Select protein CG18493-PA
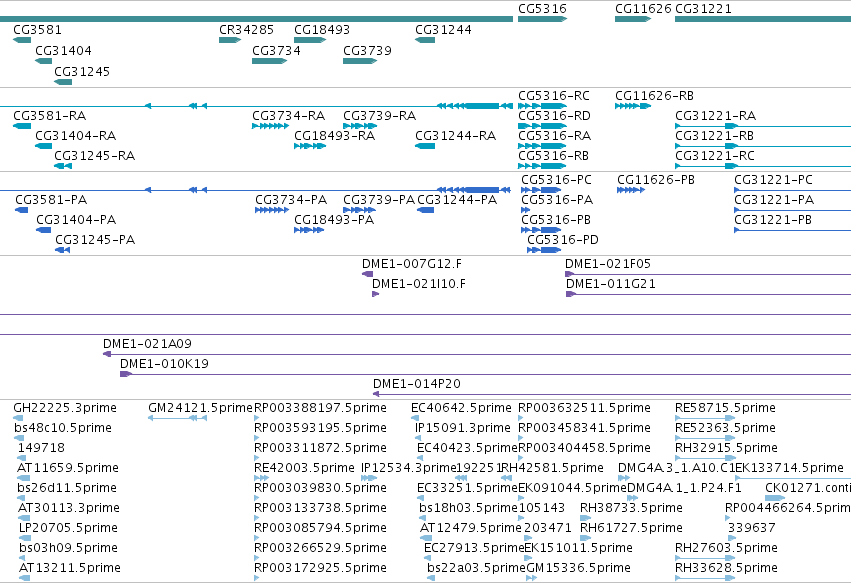The width and height of the screenshot is (851, 583). pos(309,230)
